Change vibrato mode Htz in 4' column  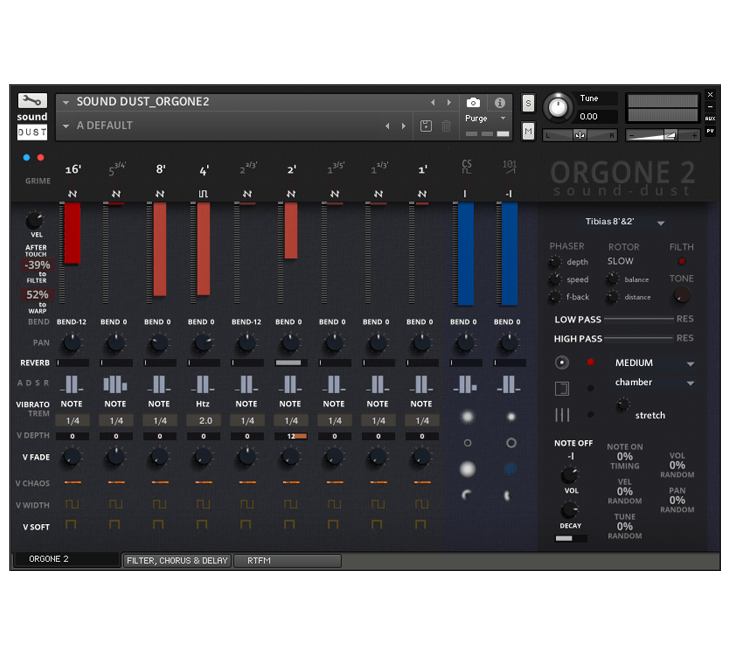203,404
